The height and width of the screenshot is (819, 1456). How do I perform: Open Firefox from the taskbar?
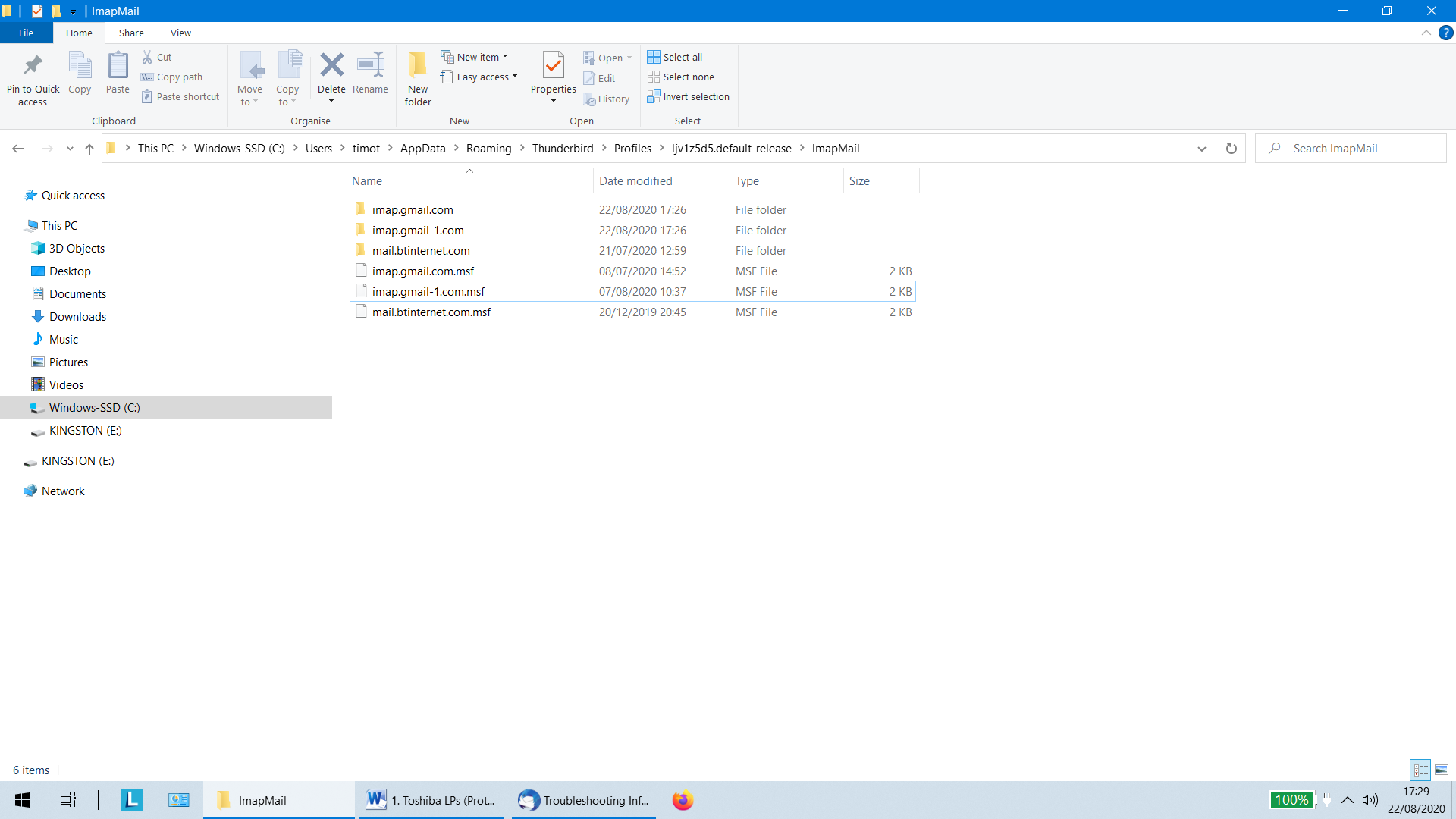click(682, 800)
